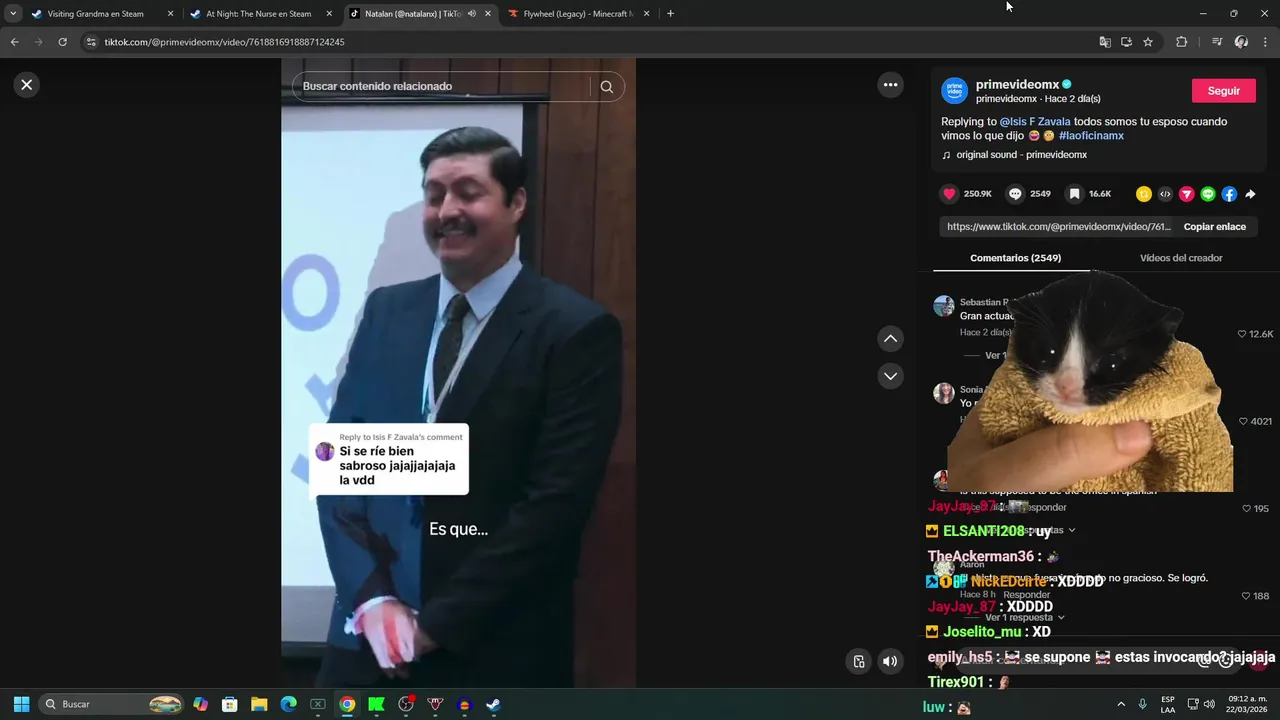
Task: Open the ESP LAA language switcher
Action: pos(1168,704)
